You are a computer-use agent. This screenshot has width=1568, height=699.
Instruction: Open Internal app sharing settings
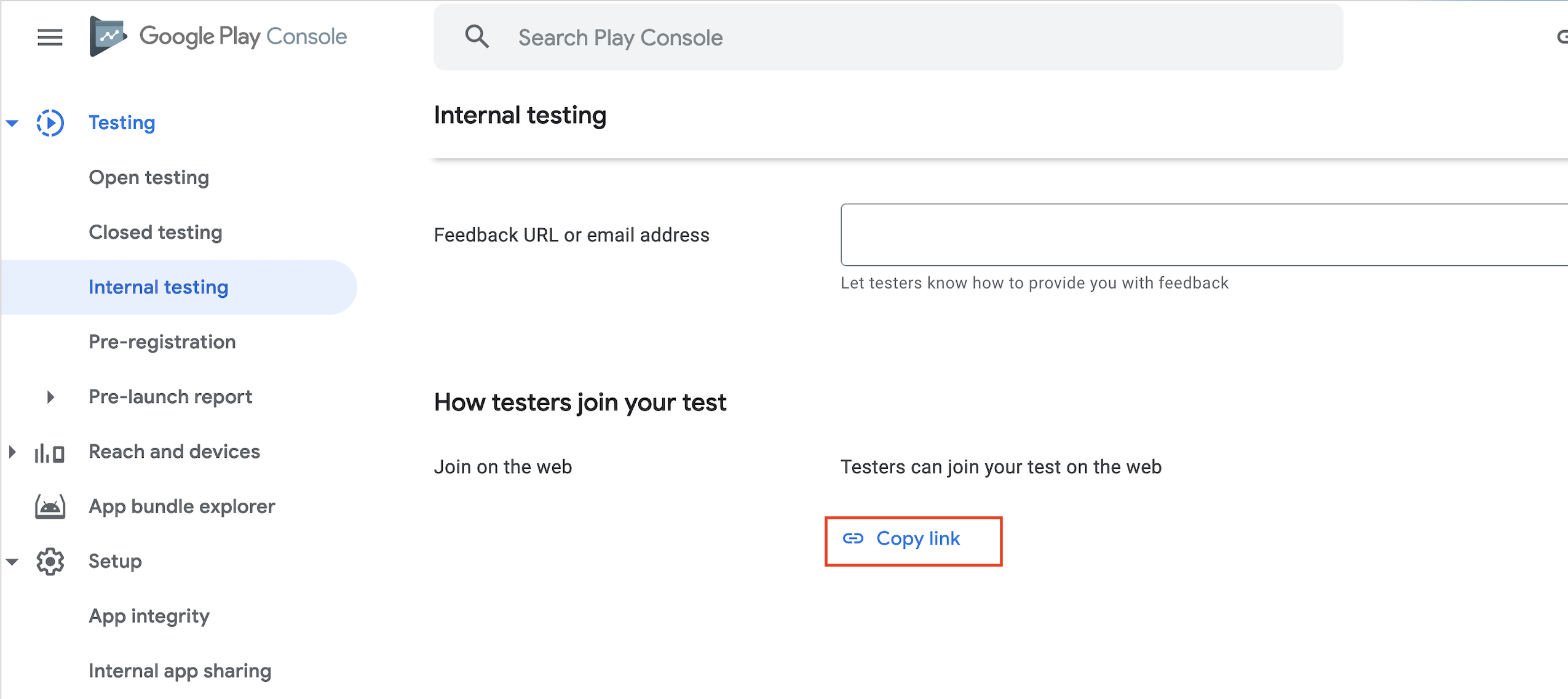tap(180, 671)
